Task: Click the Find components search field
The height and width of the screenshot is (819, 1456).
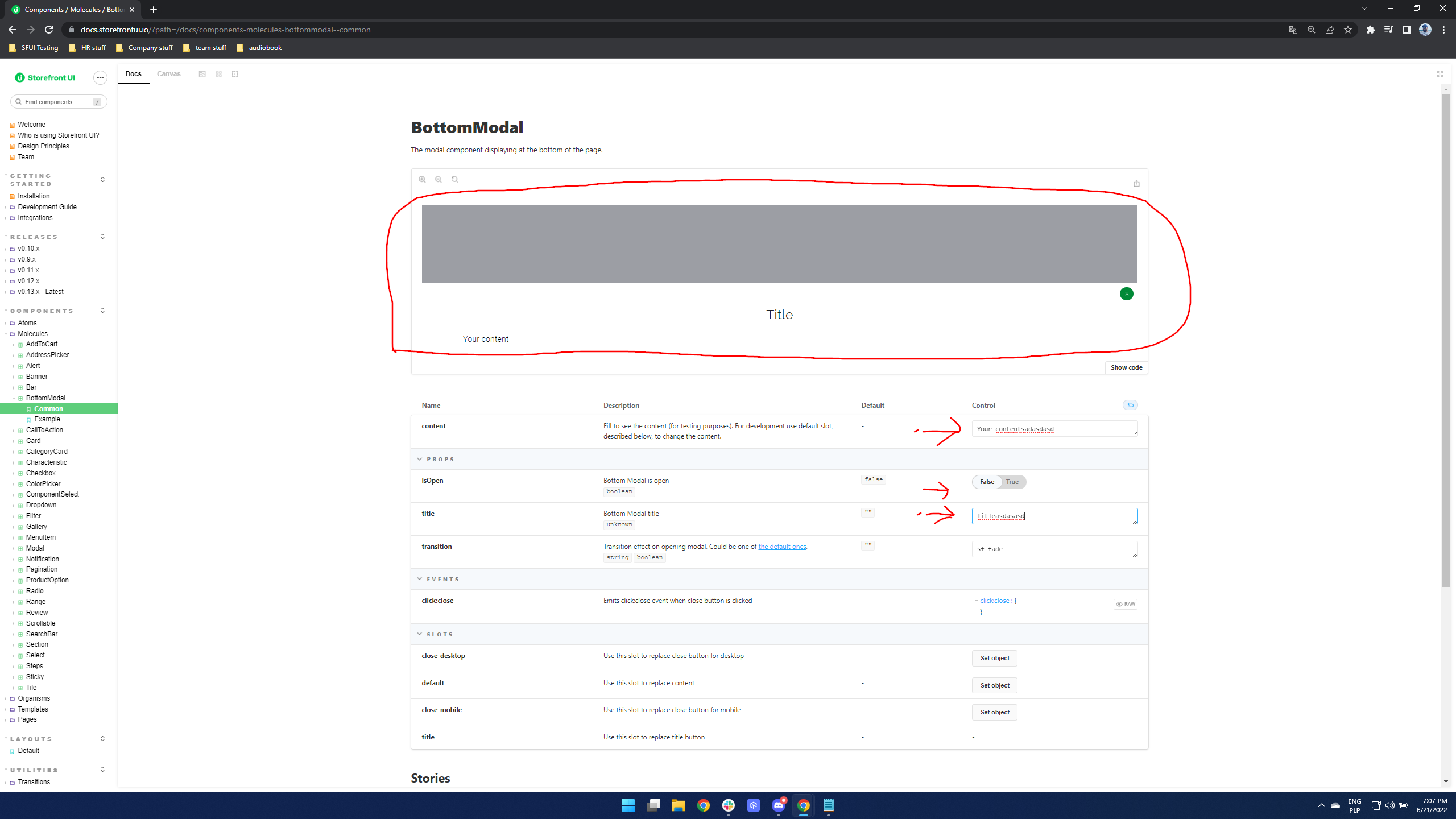Action: [57, 102]
